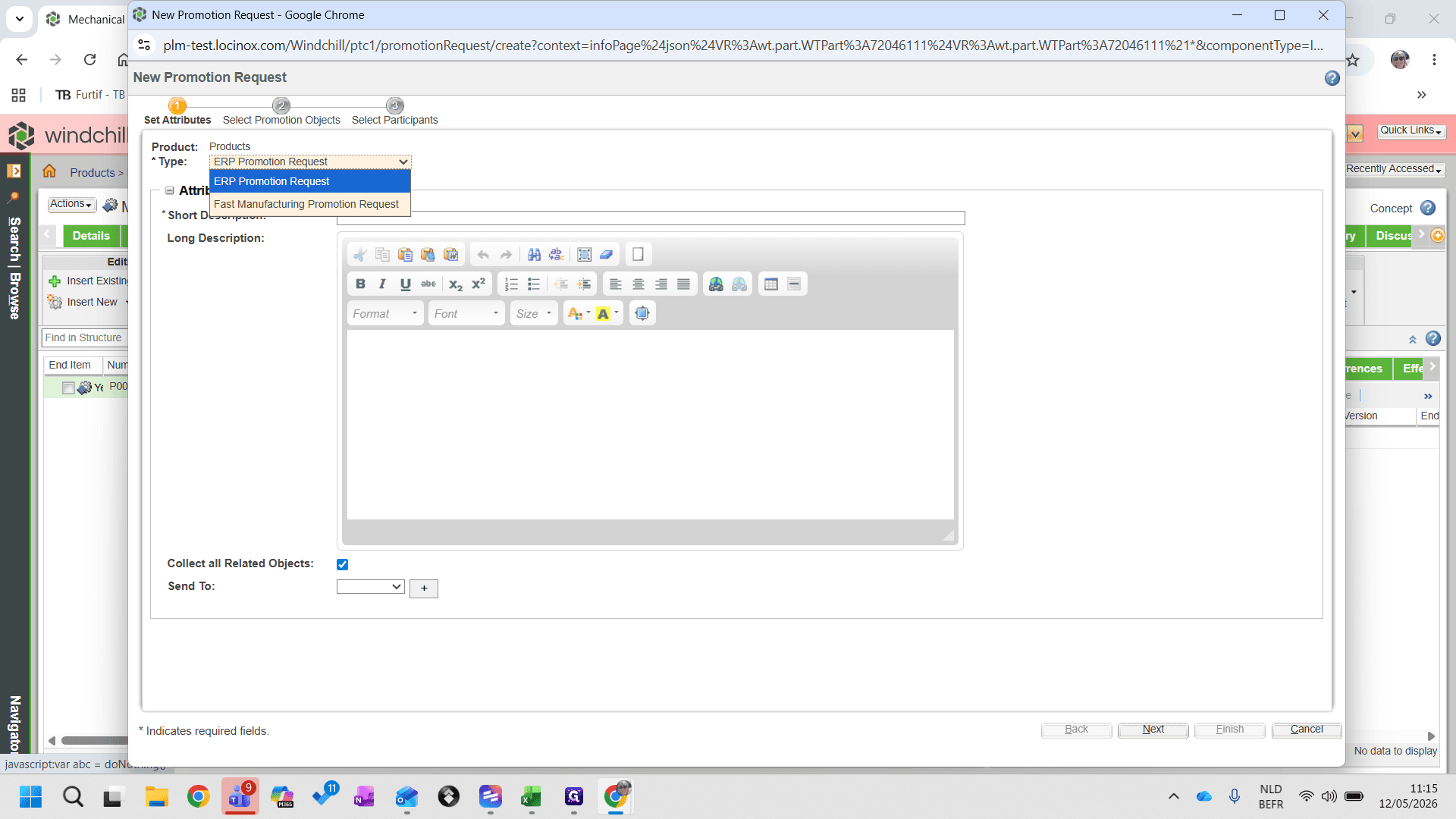The height and width of the screenshot is (819, 1456).
Task: Open the text color picker
Action: 579,313
